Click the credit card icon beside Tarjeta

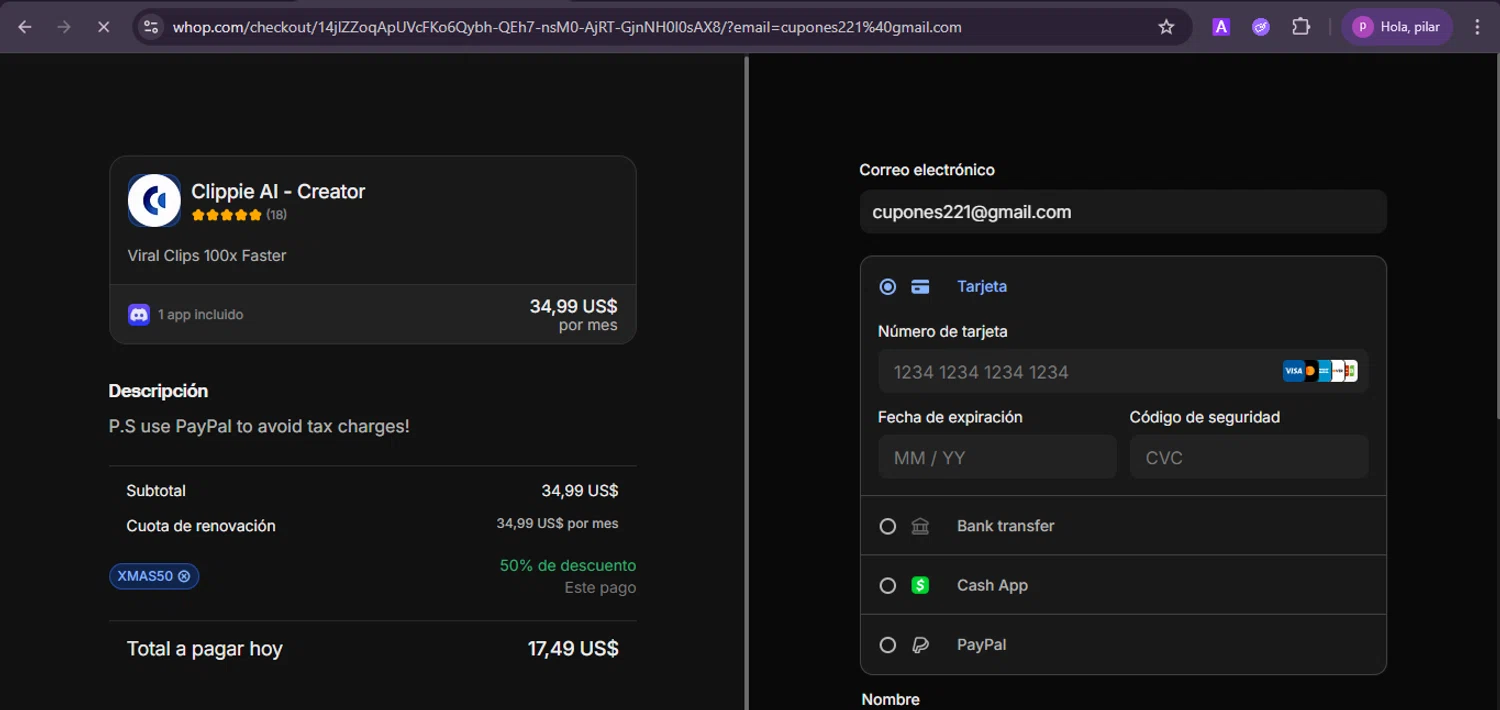pyautogui.click(x=920, y=287)
